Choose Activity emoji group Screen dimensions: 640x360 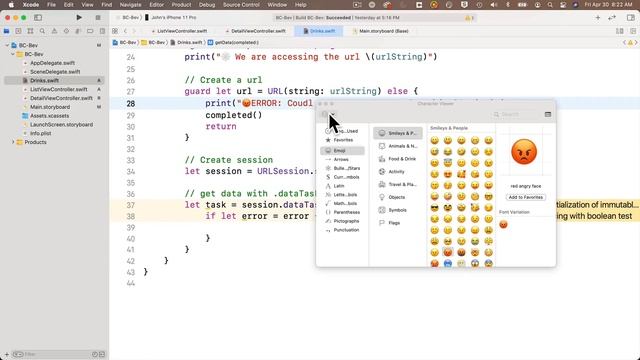pyautogui.click(x=398, y=172)
